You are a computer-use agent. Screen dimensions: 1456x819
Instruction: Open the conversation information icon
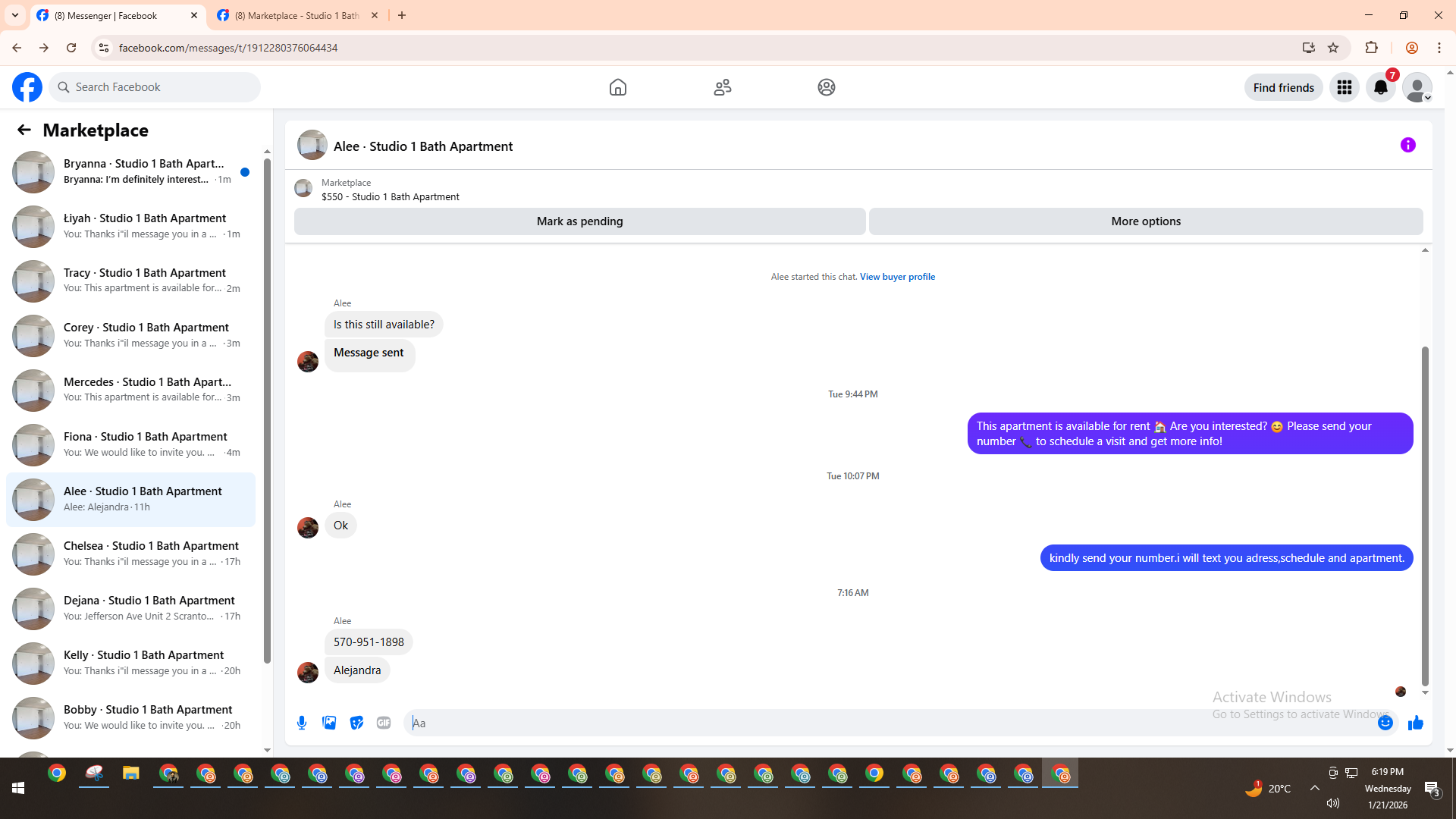[1407, 145]
